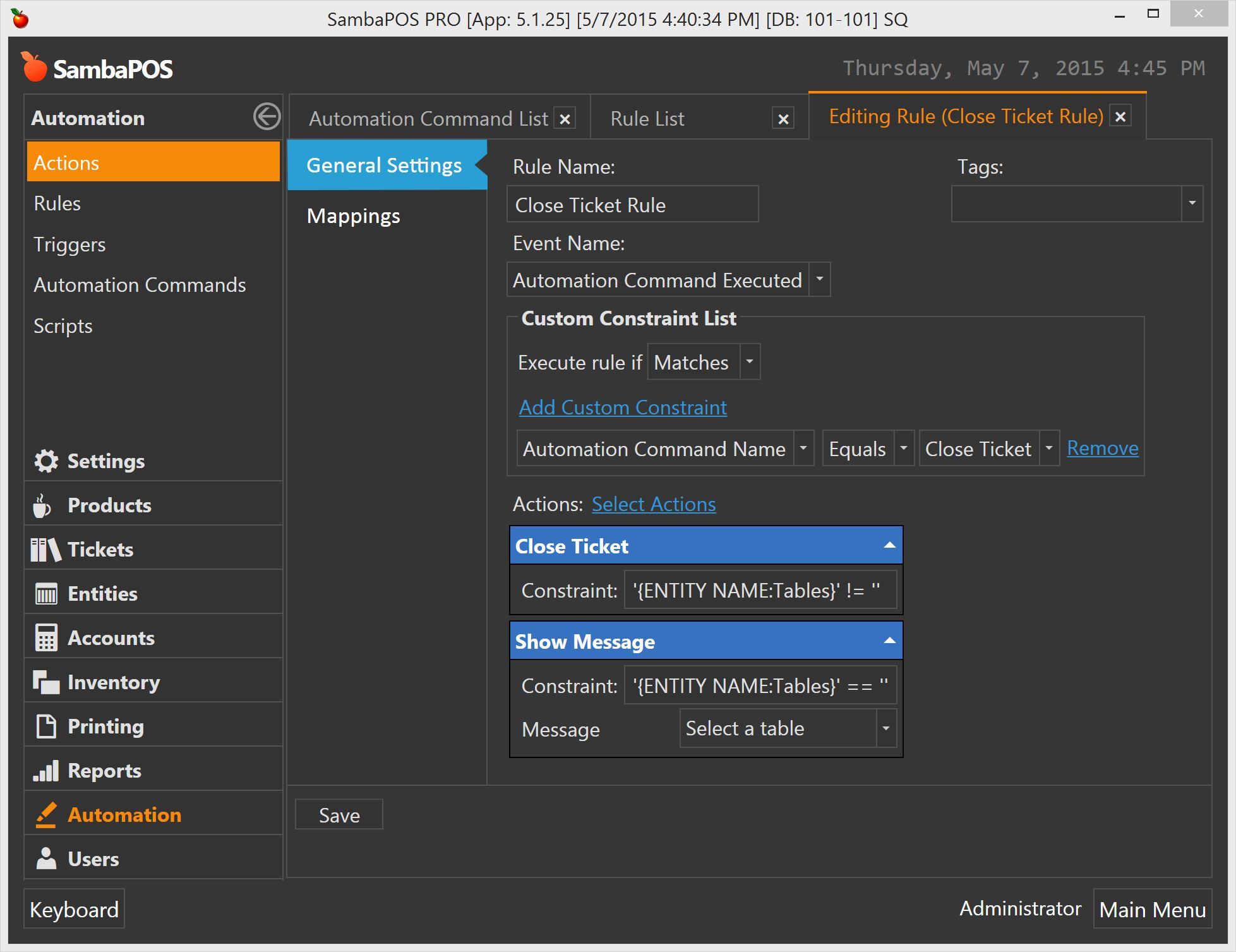This screenshot has width=1236, height=952.
Task: Open Entities via the table icon
Action: coord(46,594)
